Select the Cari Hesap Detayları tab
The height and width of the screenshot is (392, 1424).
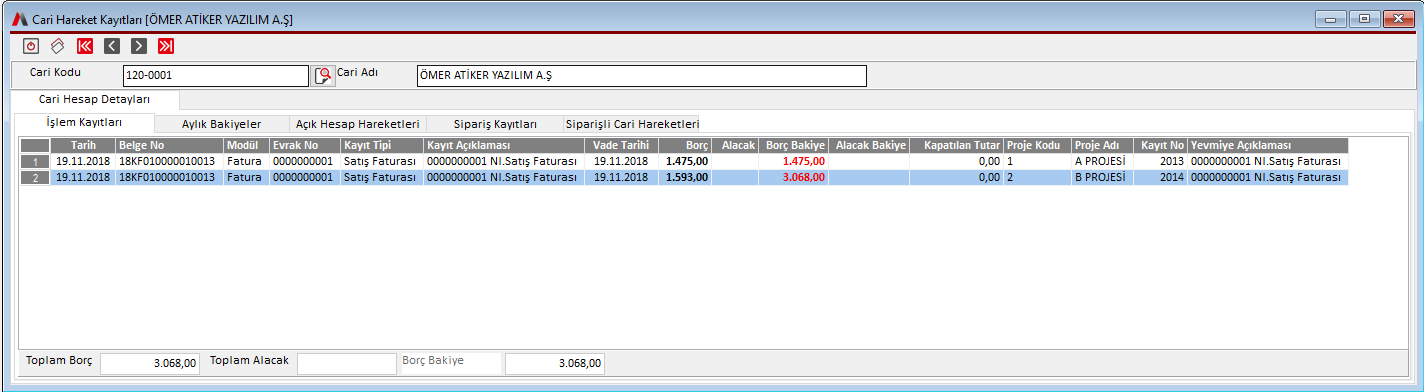point(94,100)
